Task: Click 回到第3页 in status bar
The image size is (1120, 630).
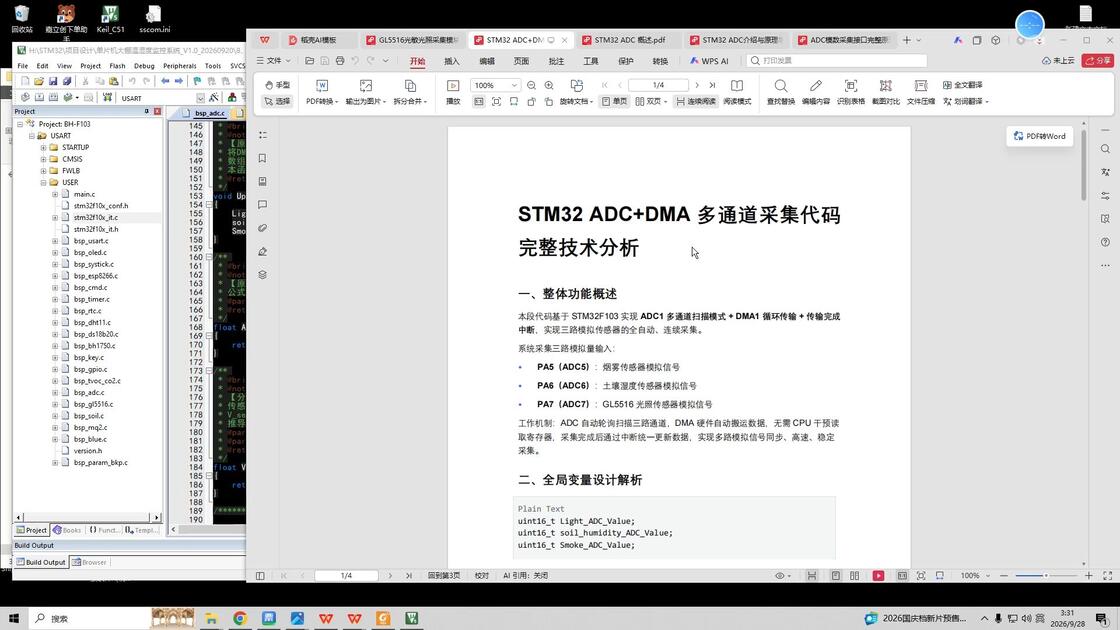Action: (x=444, y=576)
